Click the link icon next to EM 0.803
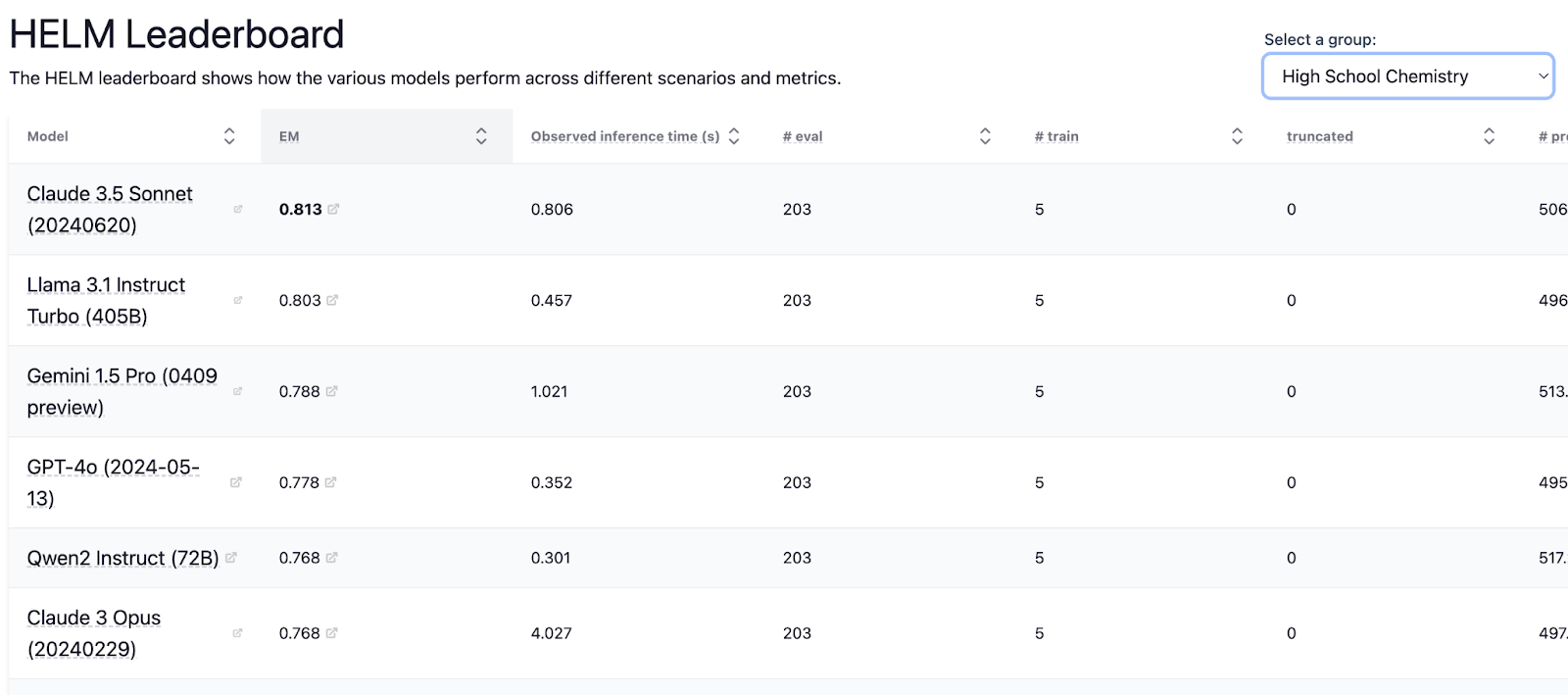 point(332,300)
